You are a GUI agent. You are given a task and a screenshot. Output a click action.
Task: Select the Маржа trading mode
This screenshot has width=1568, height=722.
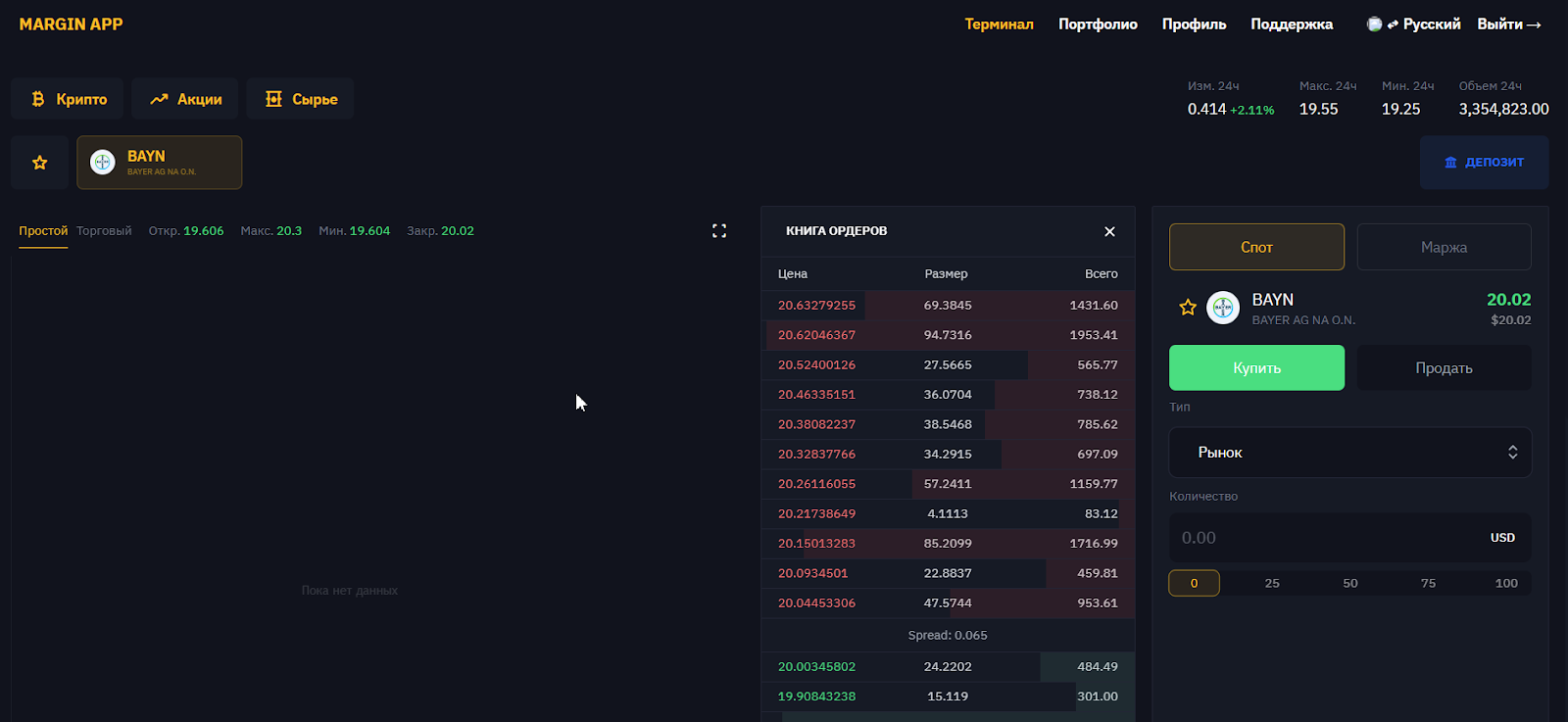(1444, 247)
